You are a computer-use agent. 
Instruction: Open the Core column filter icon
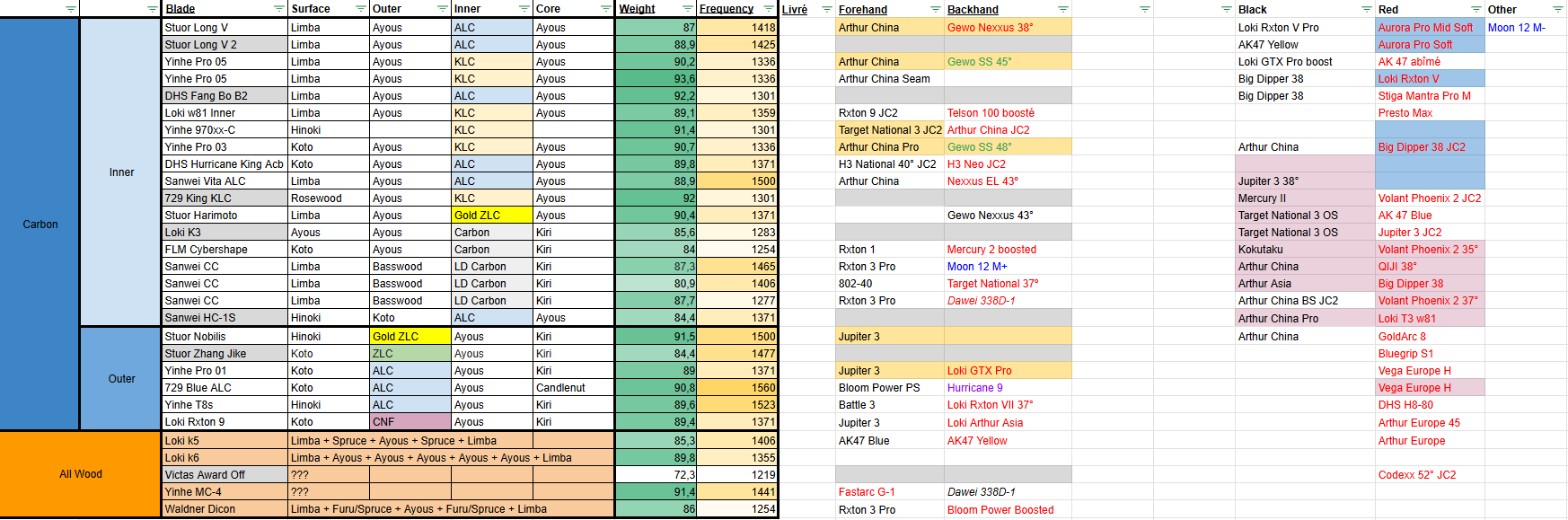[605, 9]
